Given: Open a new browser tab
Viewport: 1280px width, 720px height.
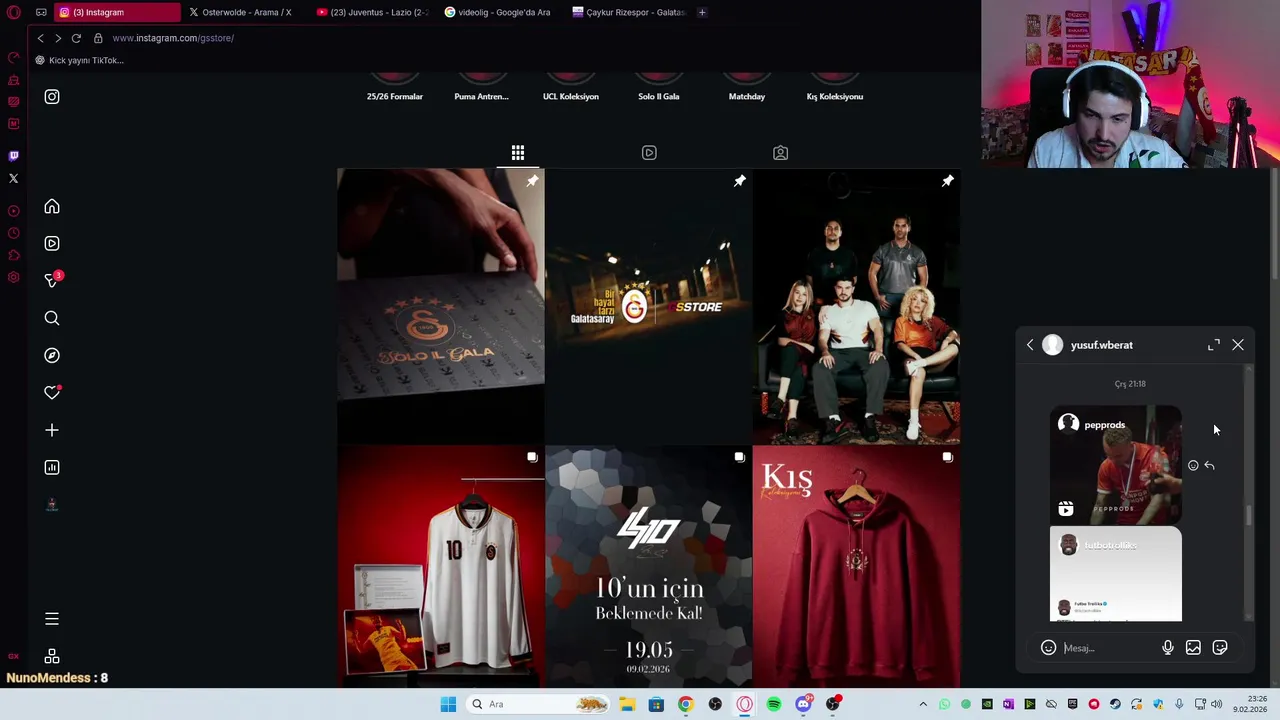Looking at the screenshot, I should pos(702,12).
